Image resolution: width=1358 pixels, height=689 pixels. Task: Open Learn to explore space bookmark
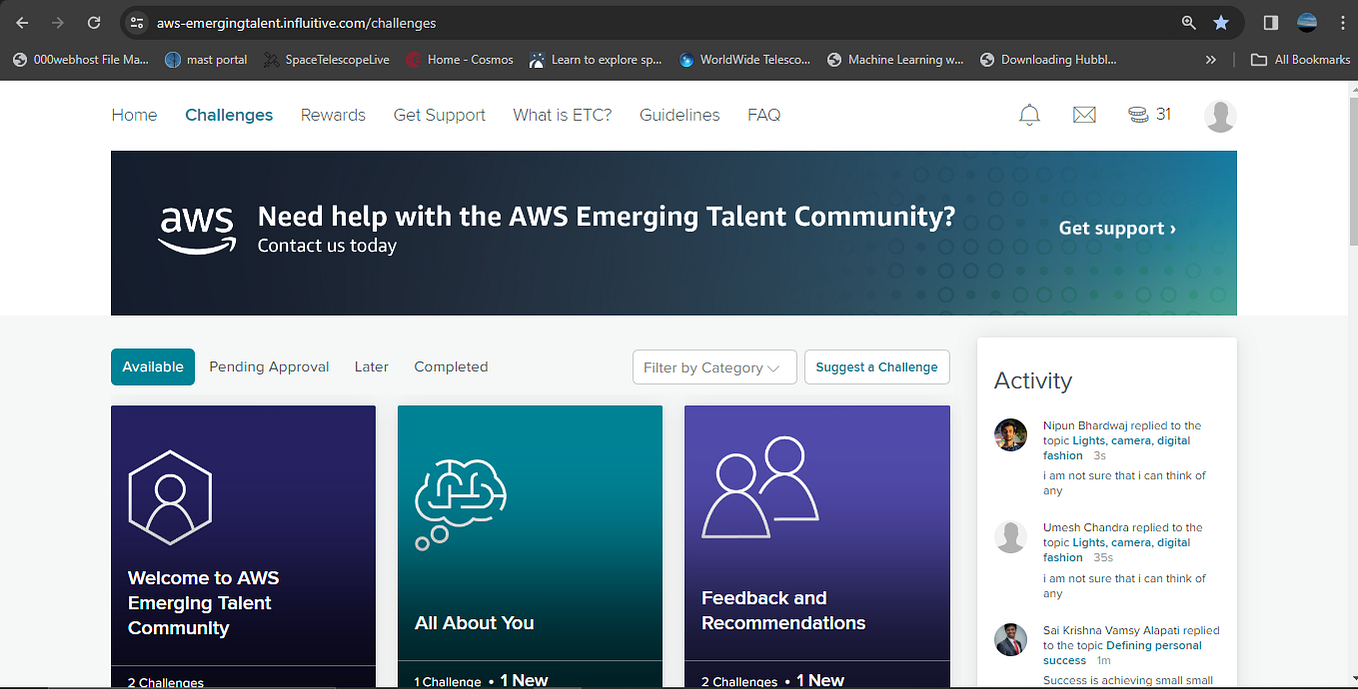tap(595, 60)
